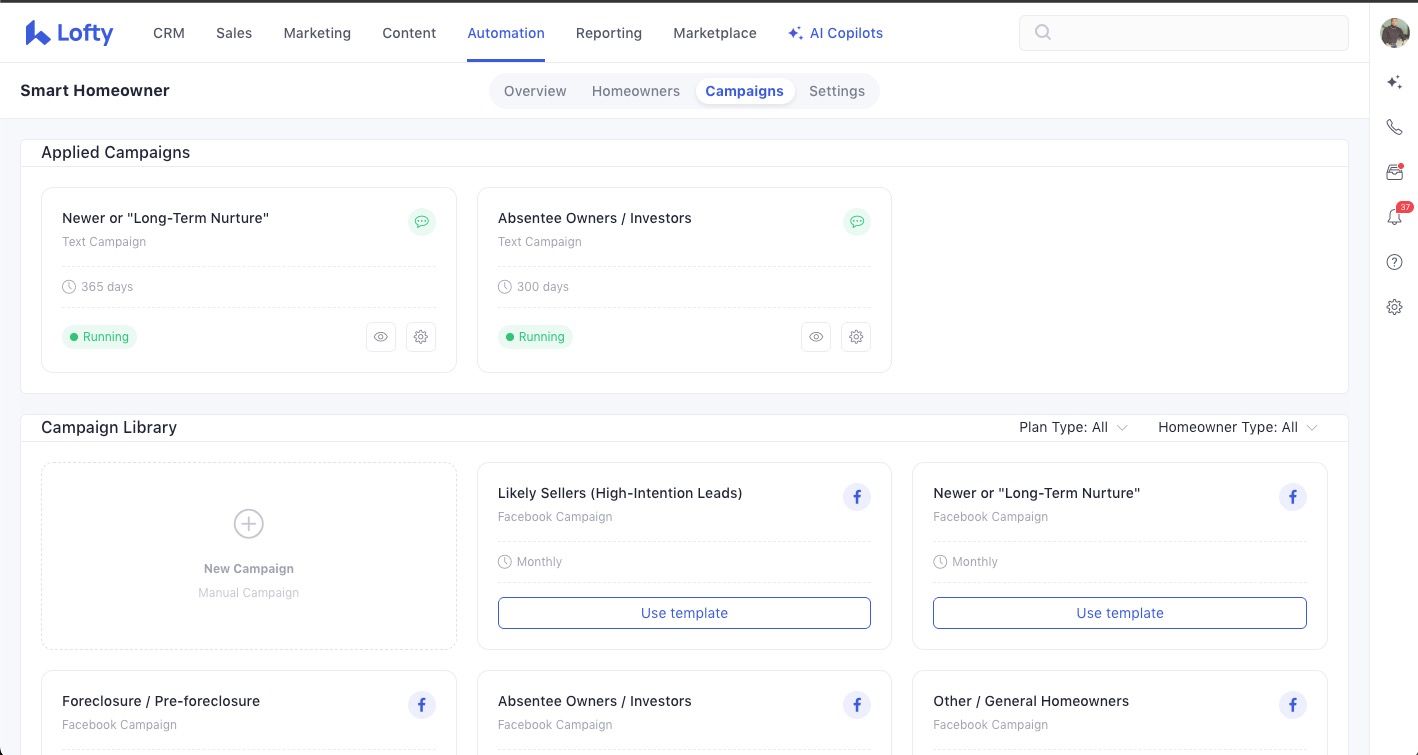Screen dimensions: 1418x755
Task: Open the notifications bell icon
Action: pyautogui.click(x=1394, y=217)
